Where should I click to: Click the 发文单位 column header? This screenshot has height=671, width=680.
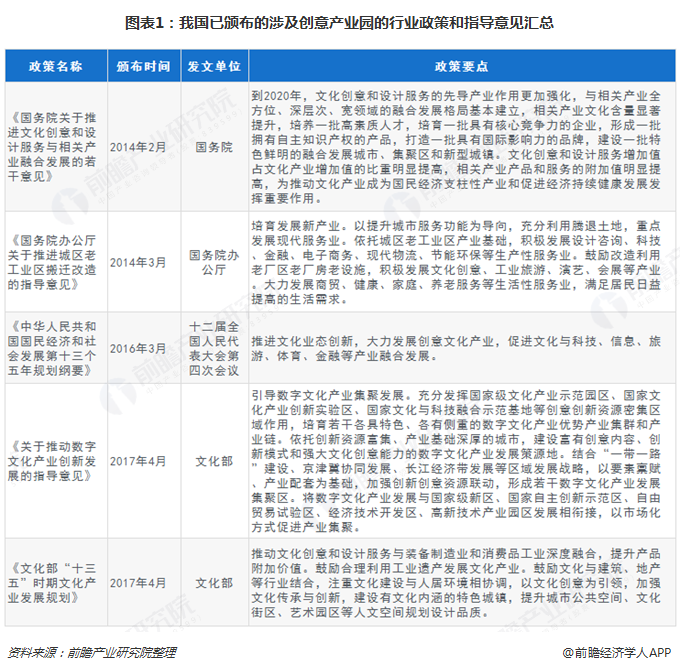[212, 66]
